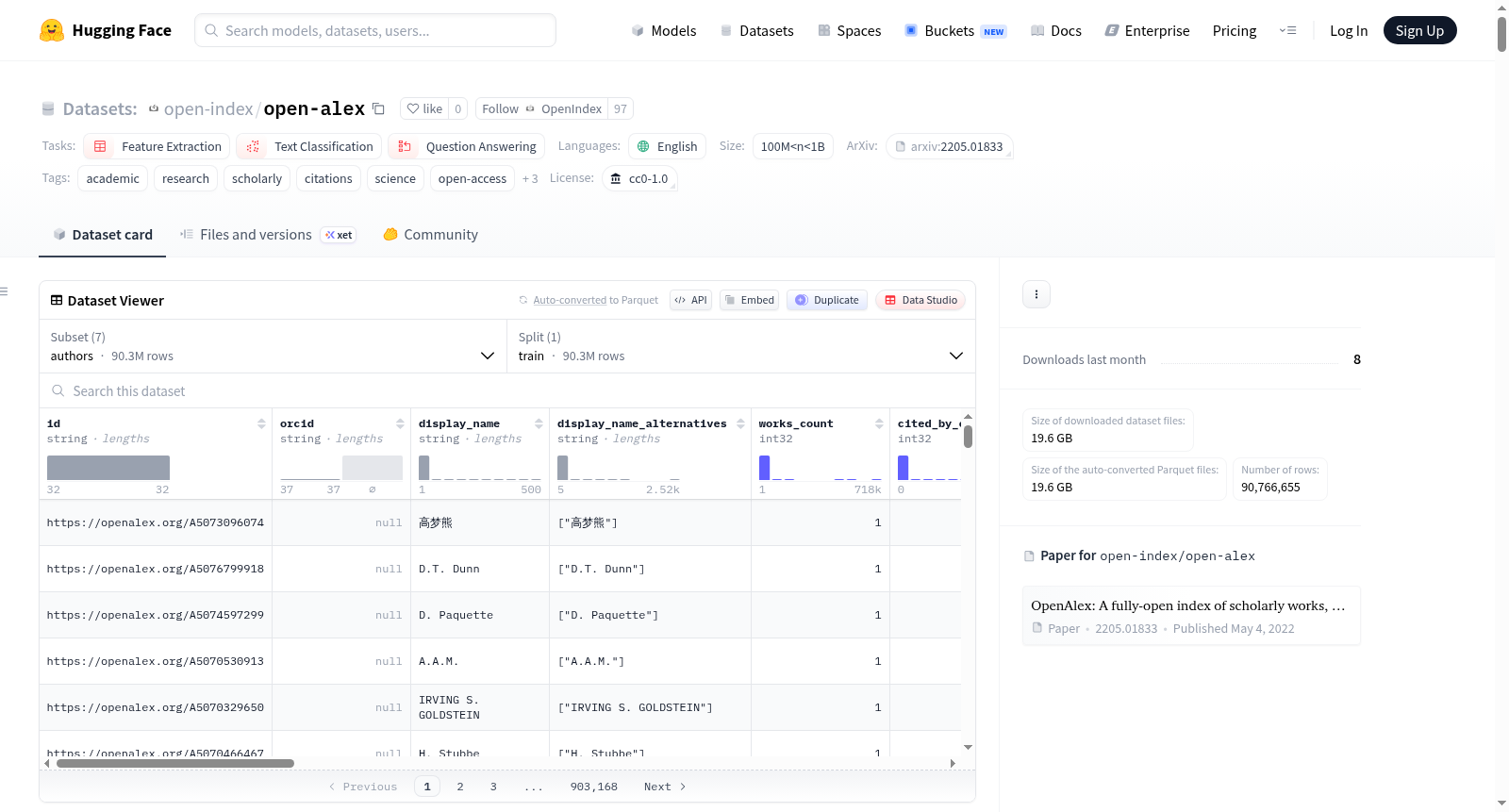Go to page 3 of the dataset

493,787
